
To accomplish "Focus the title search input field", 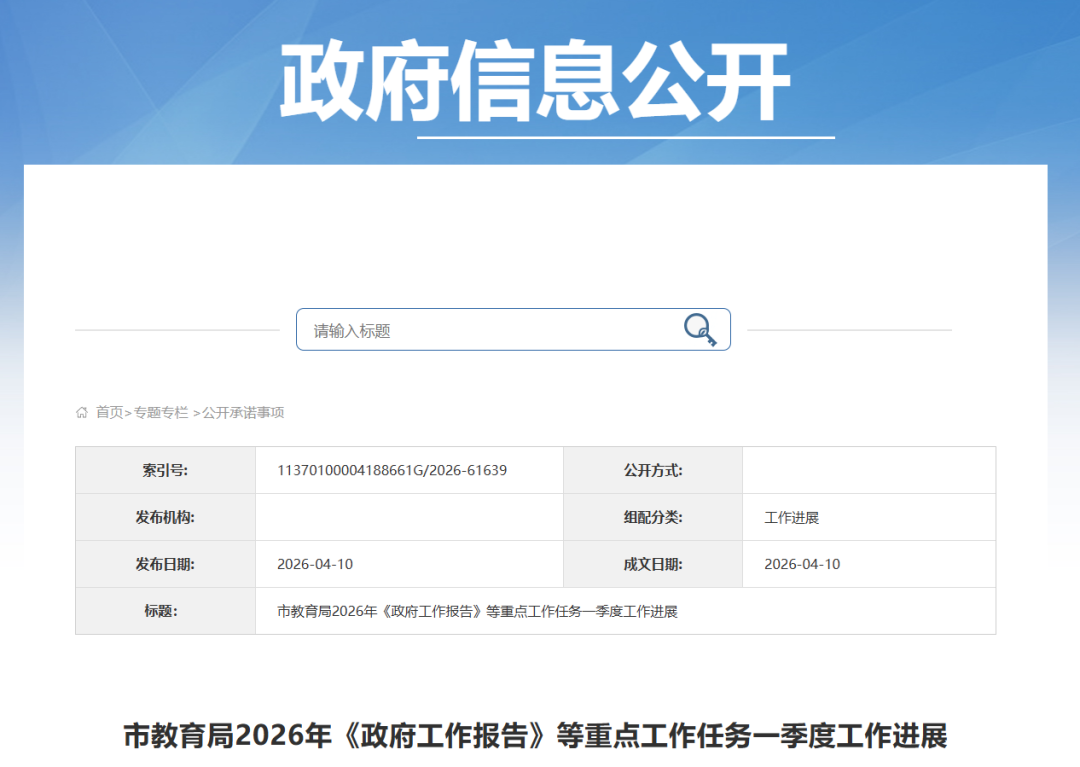I will pyautogui.click(x=513, y=330).
